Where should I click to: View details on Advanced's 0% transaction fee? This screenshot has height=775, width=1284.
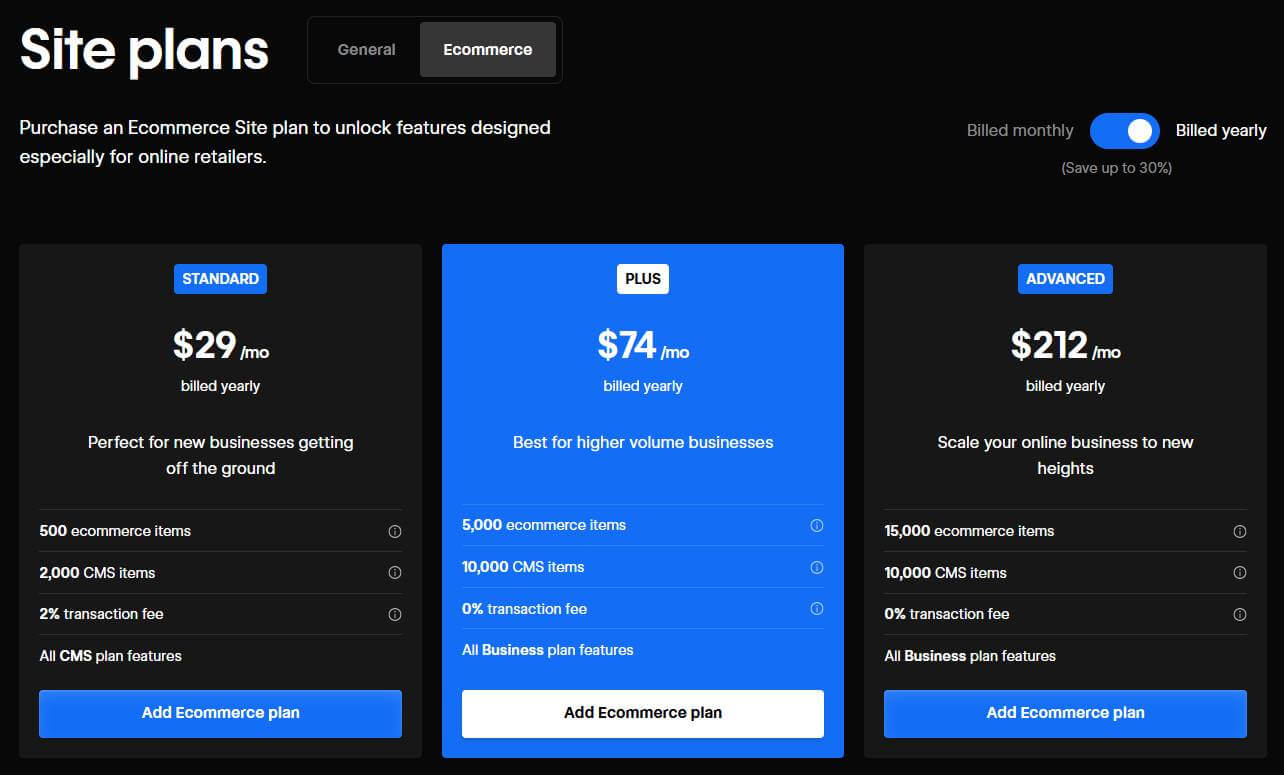pos(1240,614)
